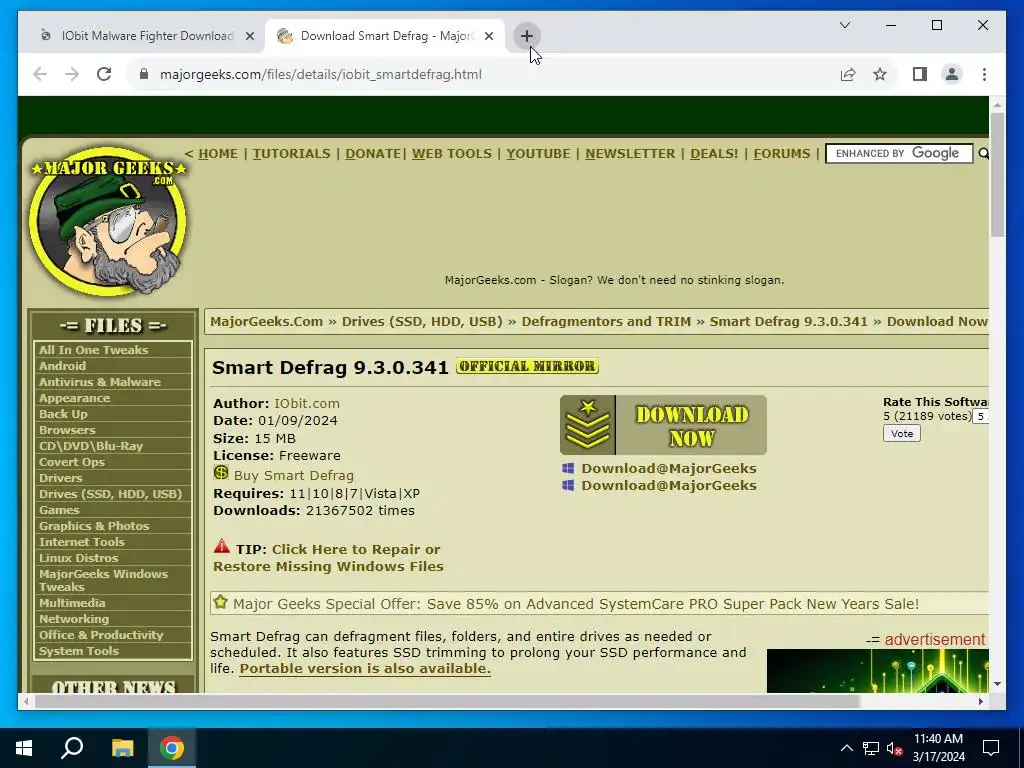
Task: Click the browser back arrow
Action: 40,74
